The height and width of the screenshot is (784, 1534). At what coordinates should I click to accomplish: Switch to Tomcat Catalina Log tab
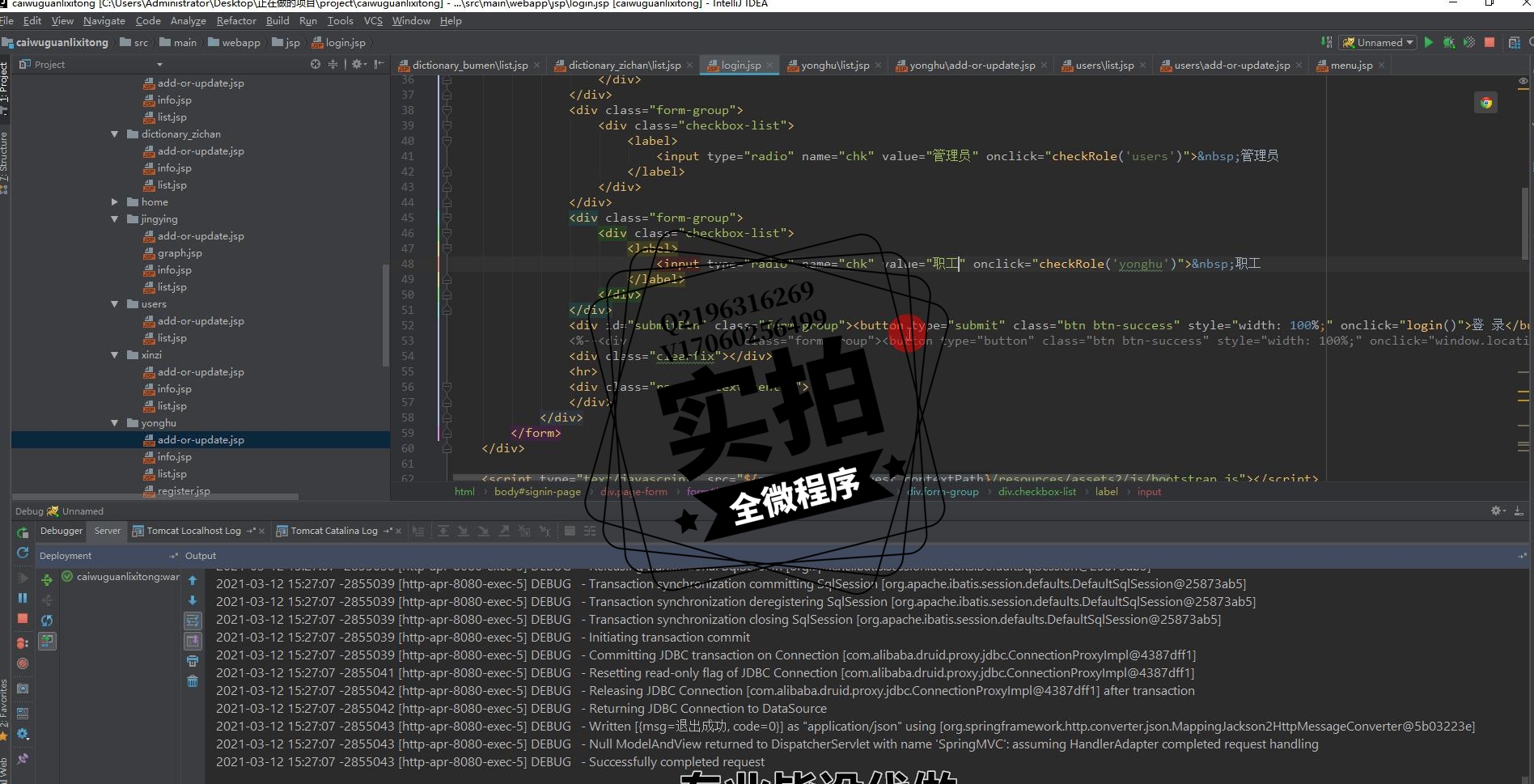[334, 531]
